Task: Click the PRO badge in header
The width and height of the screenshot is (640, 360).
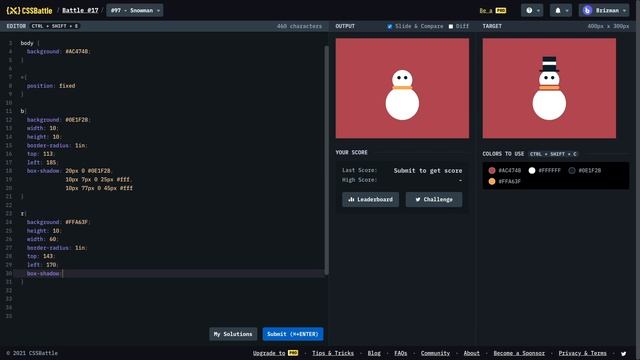Action: [x=501, y=11]
